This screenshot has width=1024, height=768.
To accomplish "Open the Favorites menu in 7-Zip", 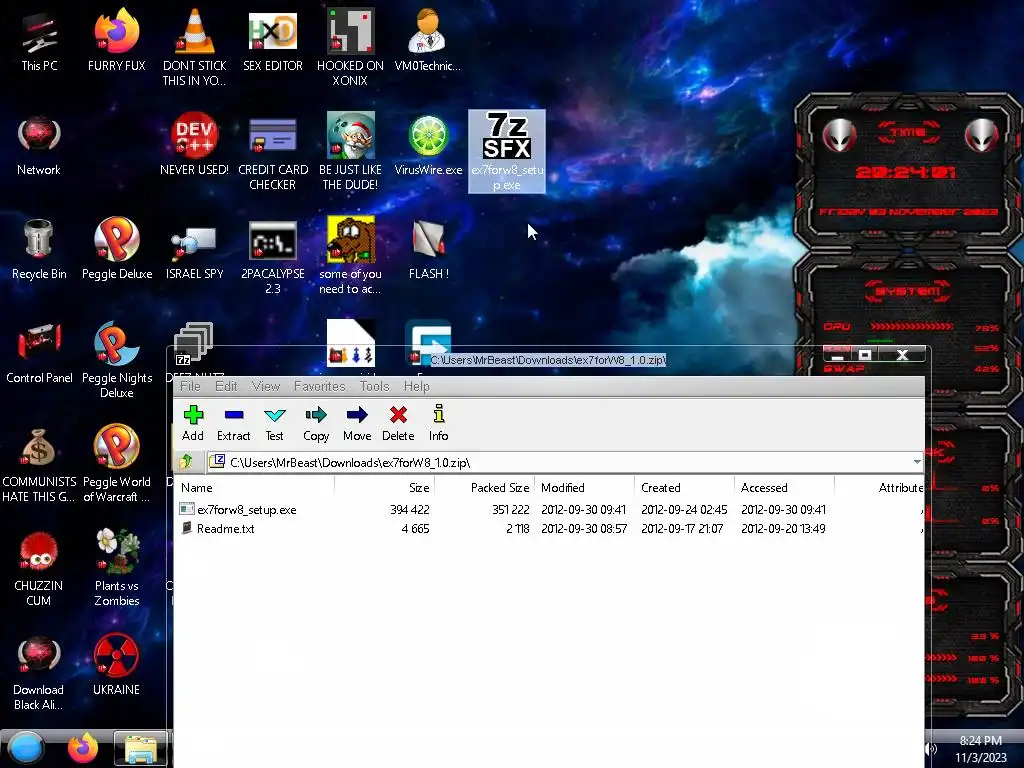I will (319, 386).
